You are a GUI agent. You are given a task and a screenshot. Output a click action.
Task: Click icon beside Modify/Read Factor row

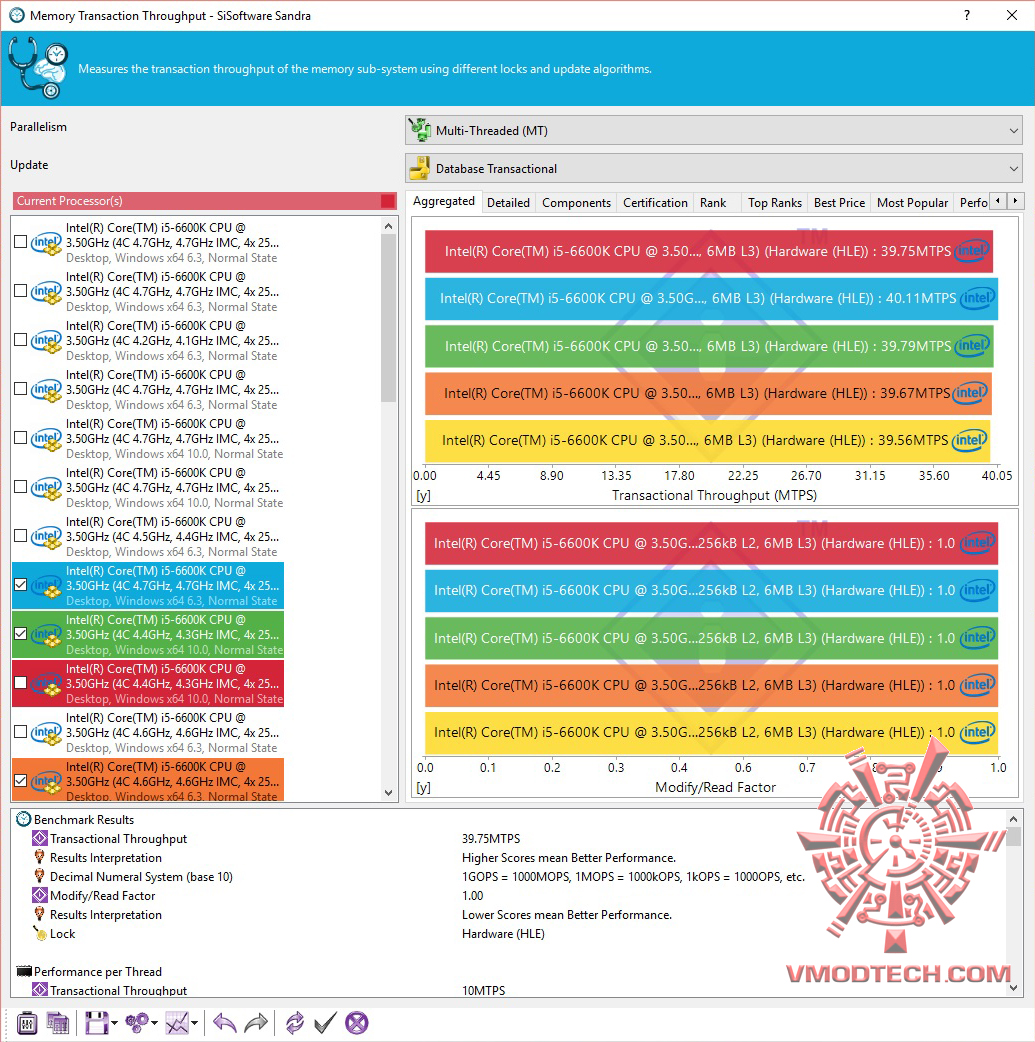point(40,896)
